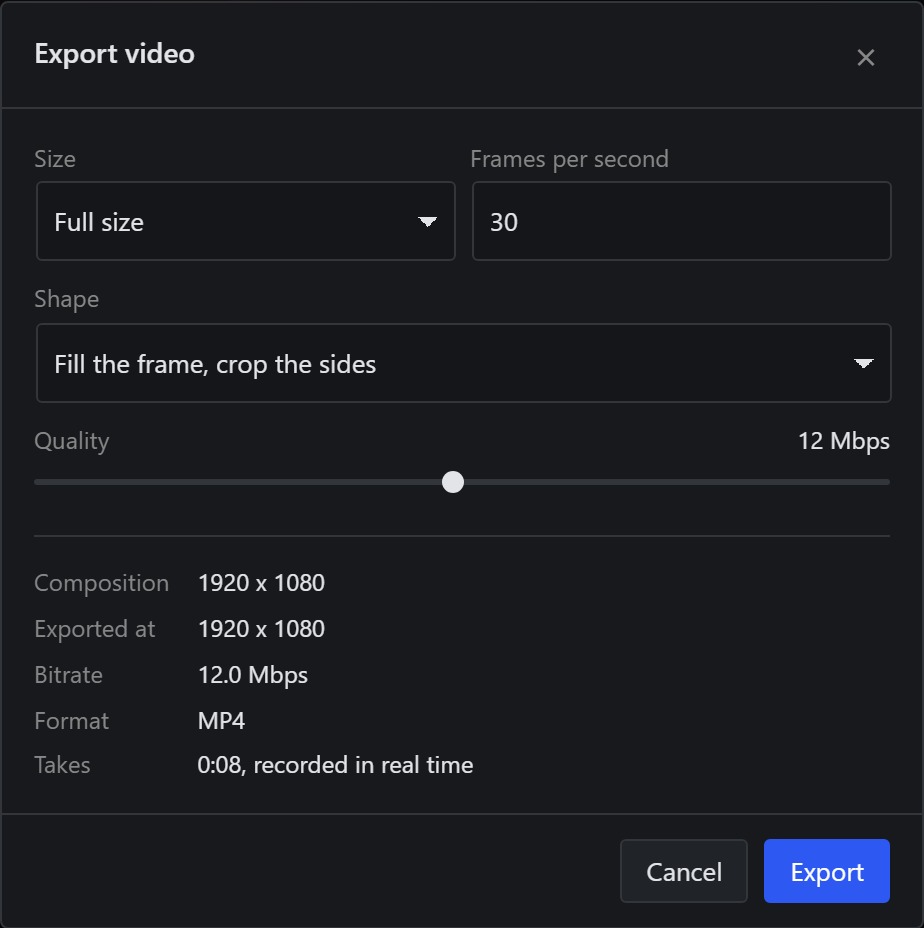This screenshot has width=924, height=928.
Task: Click the Composition 1920 x 1080 value
Action: click(261, 583)
